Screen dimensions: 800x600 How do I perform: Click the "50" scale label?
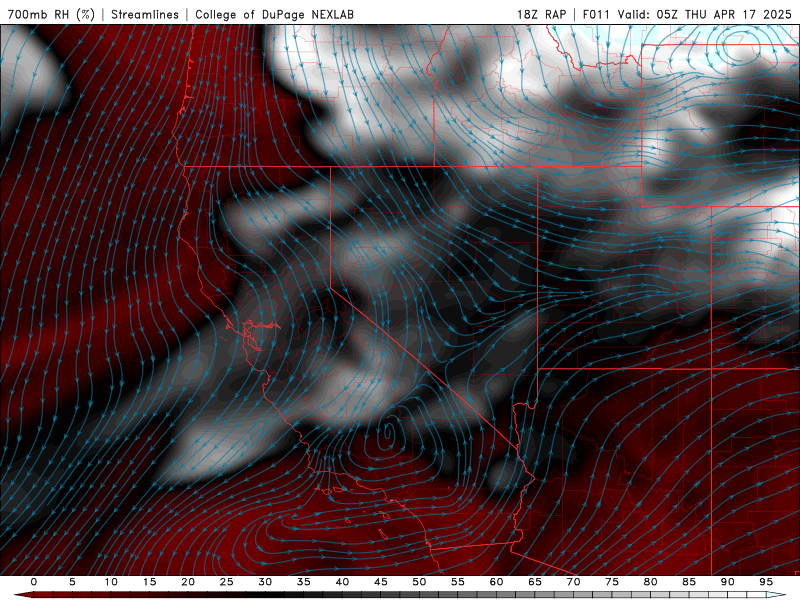[x=419, y=582]
